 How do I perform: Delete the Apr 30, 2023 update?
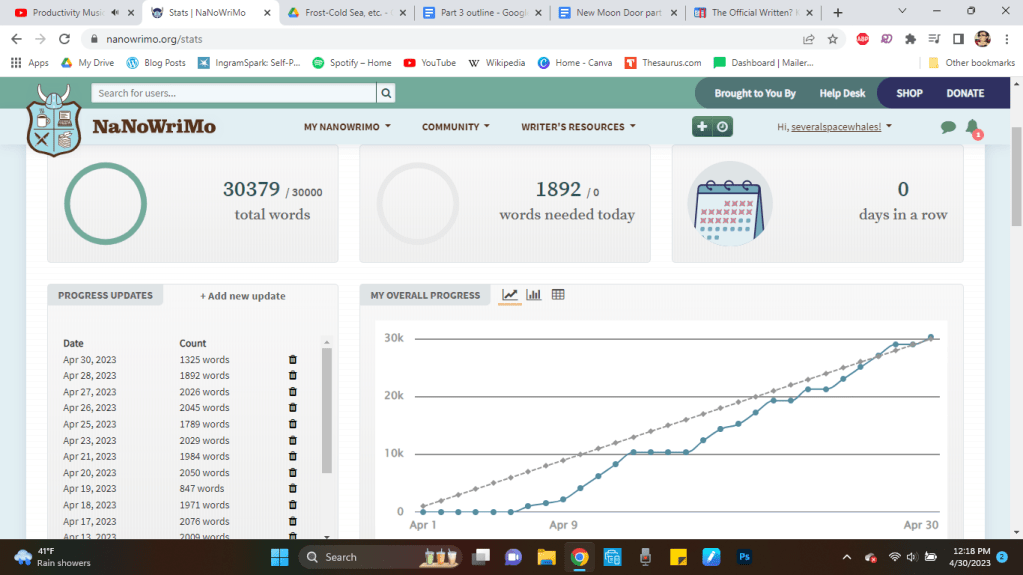pos(293,360)
